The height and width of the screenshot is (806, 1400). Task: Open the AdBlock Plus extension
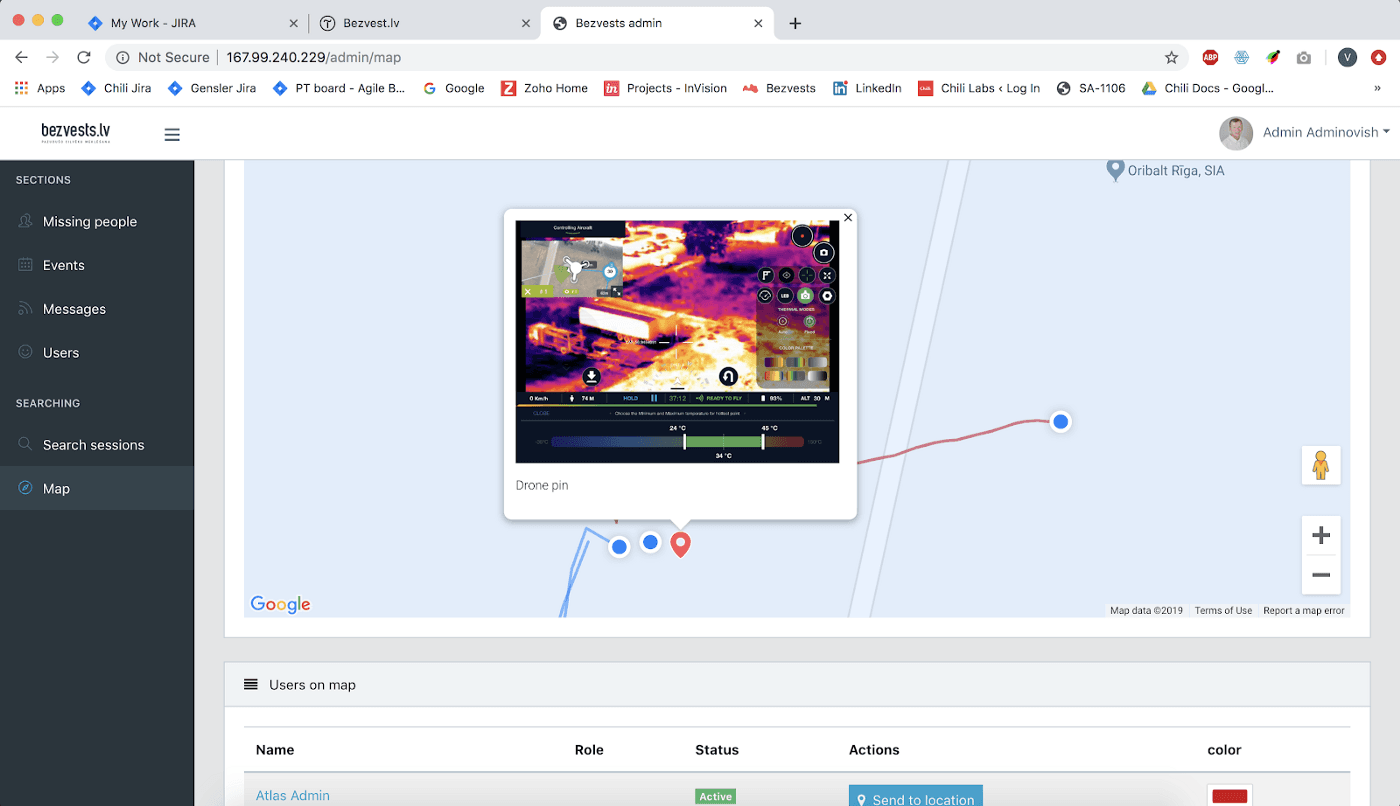pyautogui.click(x=1210, y=57)
